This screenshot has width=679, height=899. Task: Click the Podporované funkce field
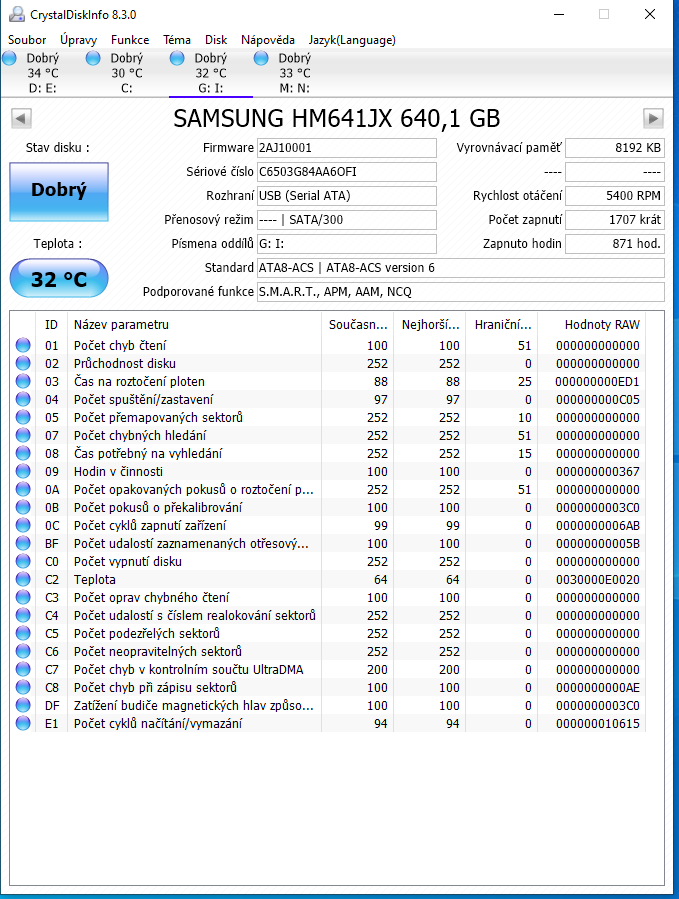[461, 292]
